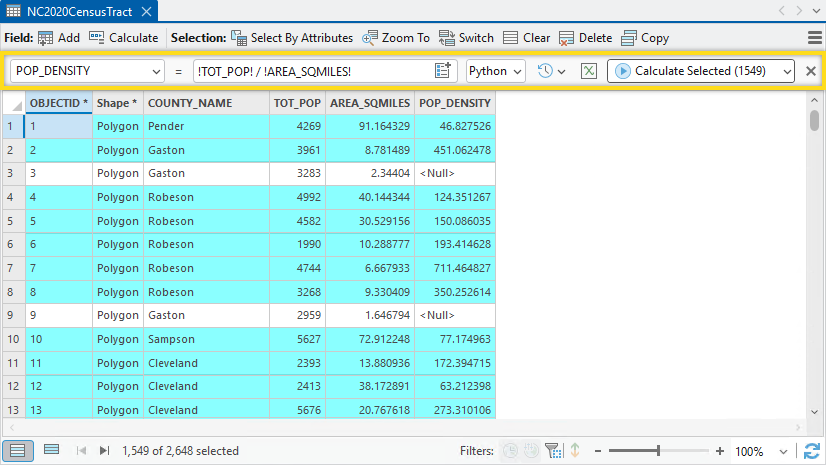Expand the history dropdown arrow
Screen dimensions: 826x465
coord(562,72)
